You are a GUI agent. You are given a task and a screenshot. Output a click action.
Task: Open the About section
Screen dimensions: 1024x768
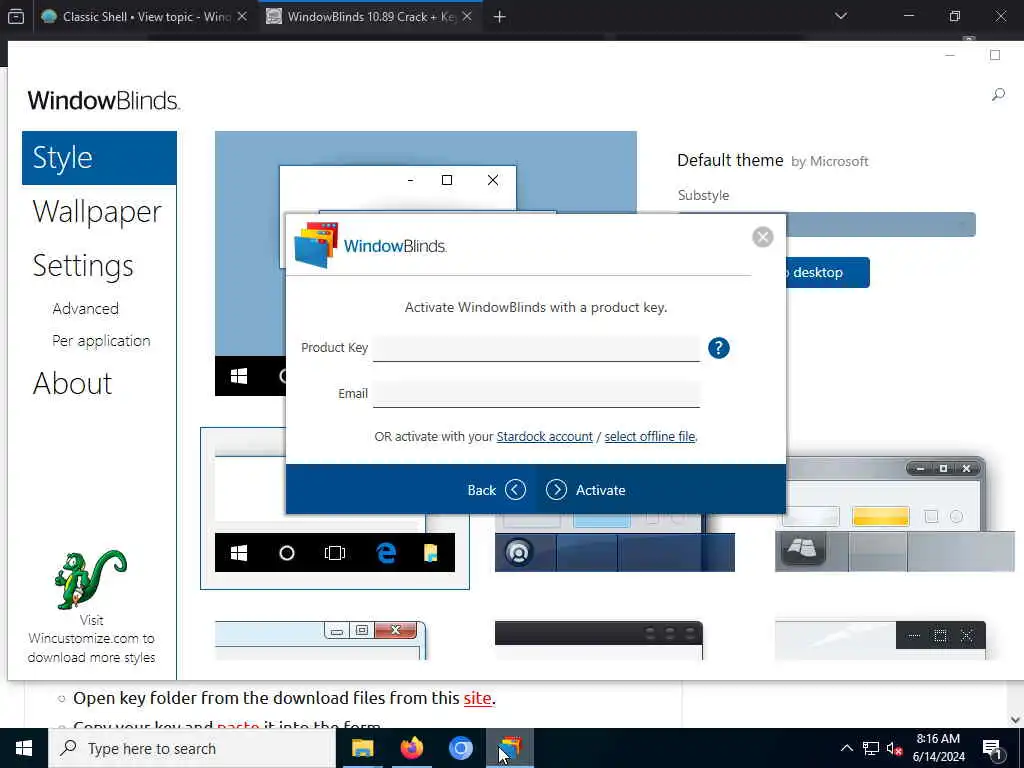tap(72, 383)
